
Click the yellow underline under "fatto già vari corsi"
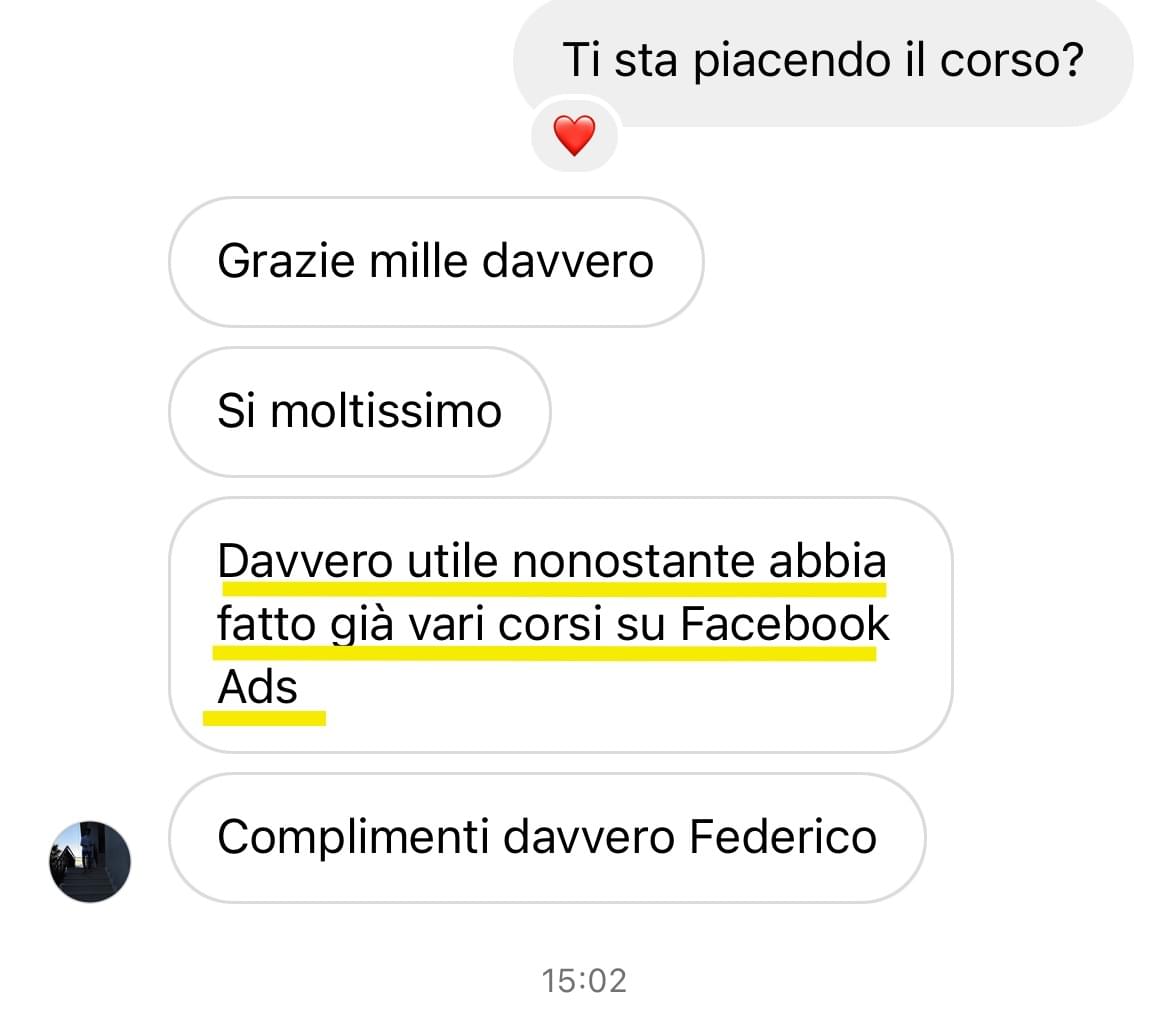(x=544, y=653)
